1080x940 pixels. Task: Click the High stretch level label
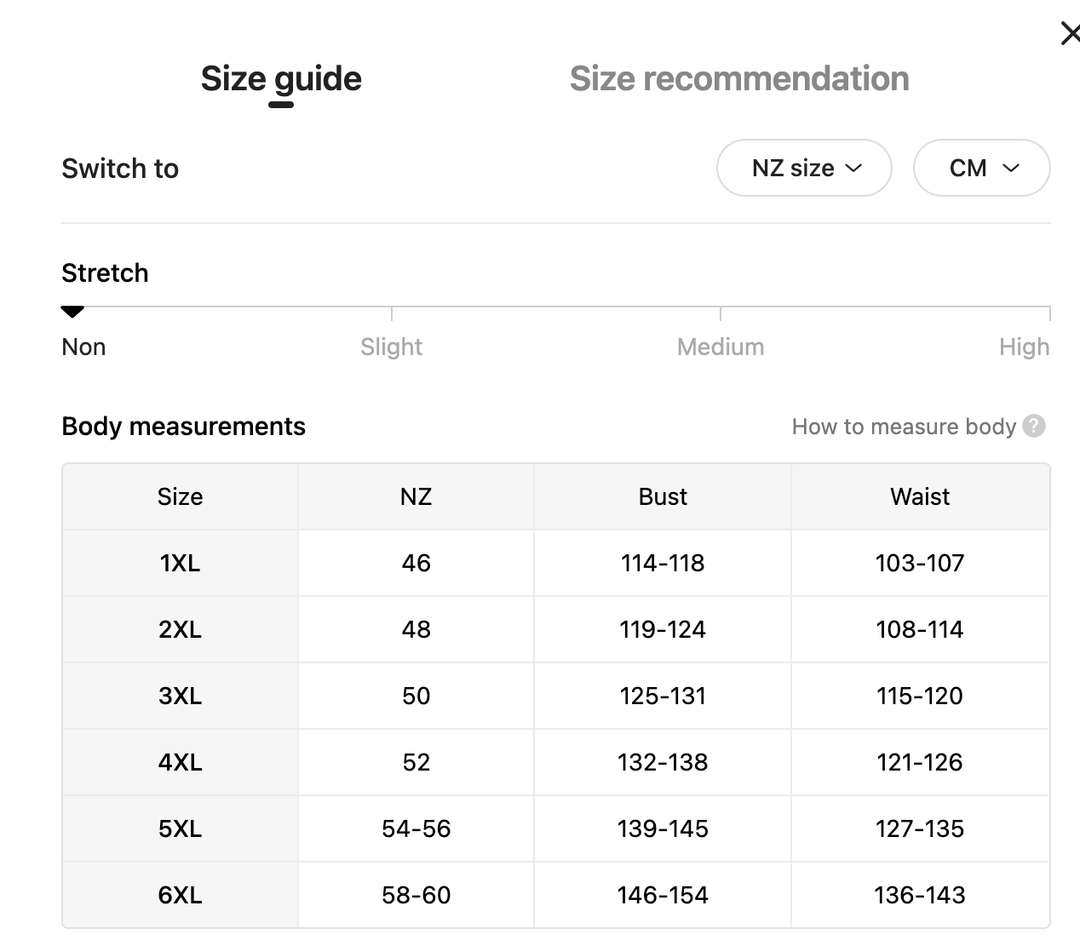(x=1024, y=347)
